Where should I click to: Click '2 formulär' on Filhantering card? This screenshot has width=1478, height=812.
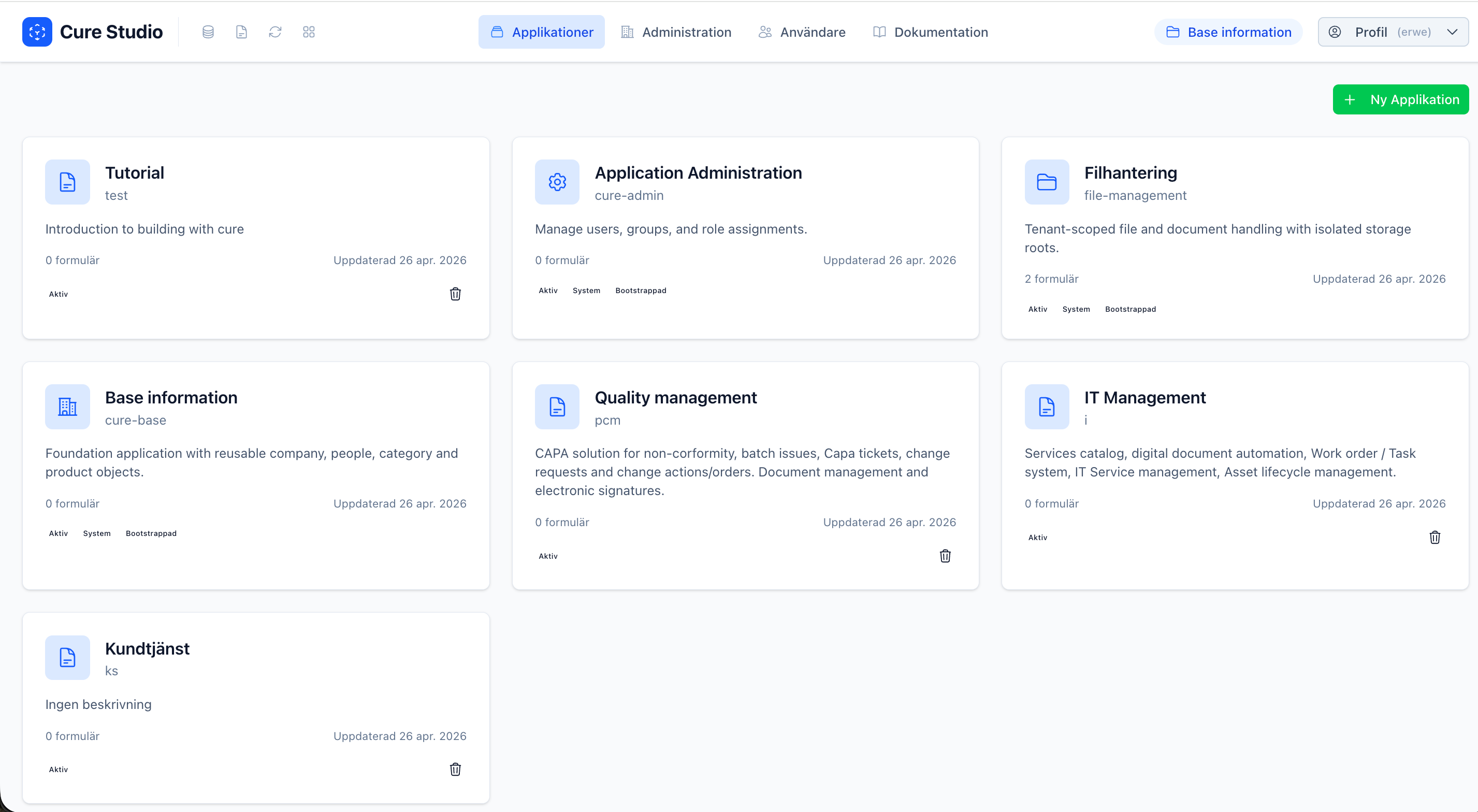click(1051, 279)
